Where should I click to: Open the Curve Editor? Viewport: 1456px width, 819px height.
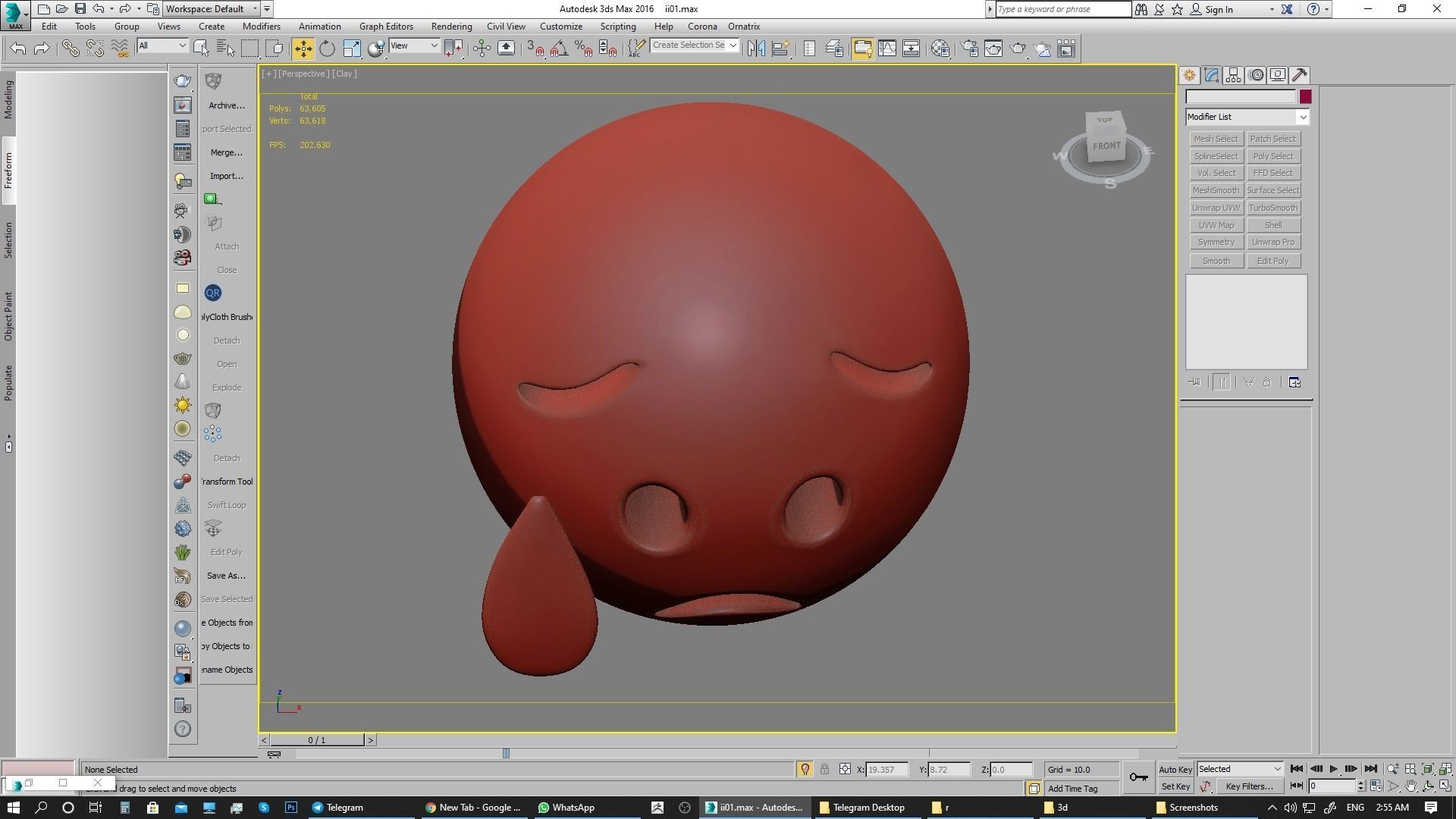887,49
